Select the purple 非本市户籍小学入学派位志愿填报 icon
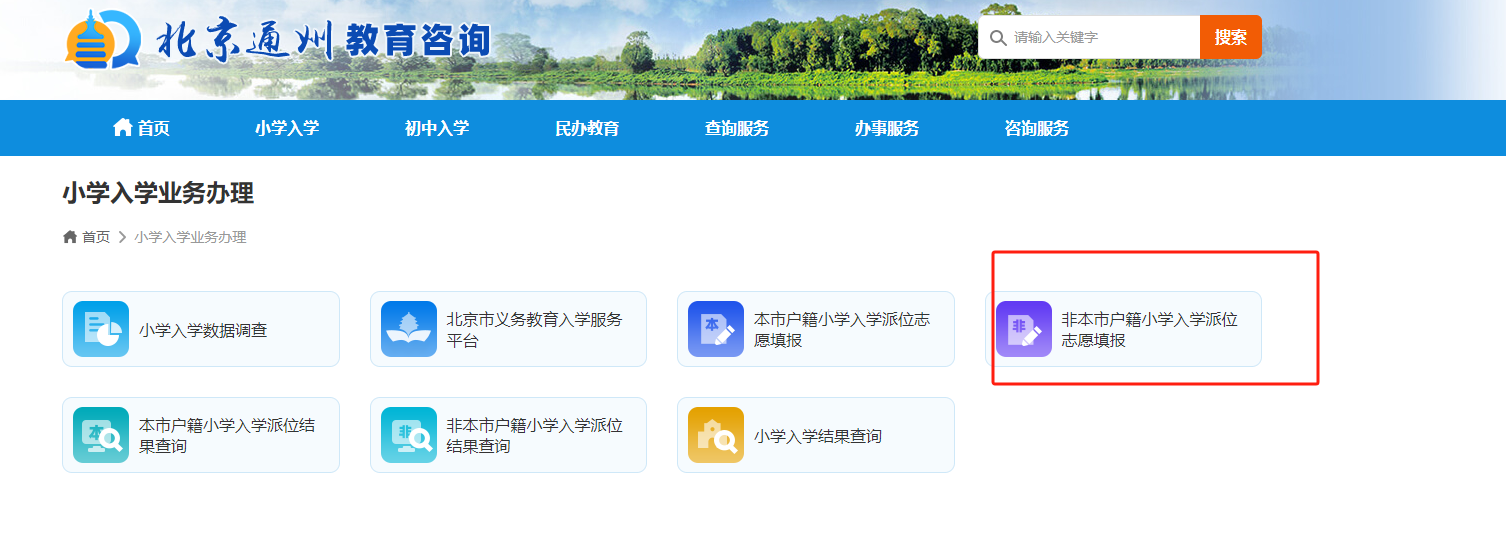The width and height of the screenshot is (1506, 547). [1023, 329]
